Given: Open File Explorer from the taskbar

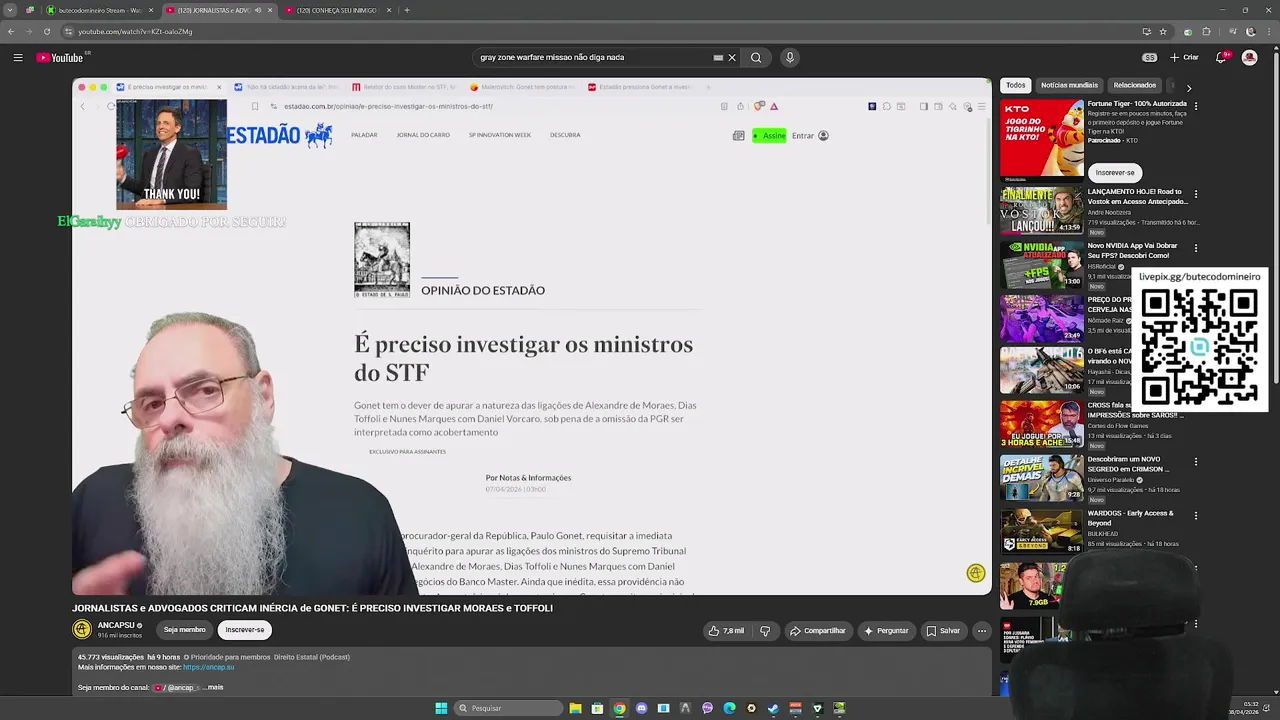Looking at the screenshot, I should click(576, 708).
